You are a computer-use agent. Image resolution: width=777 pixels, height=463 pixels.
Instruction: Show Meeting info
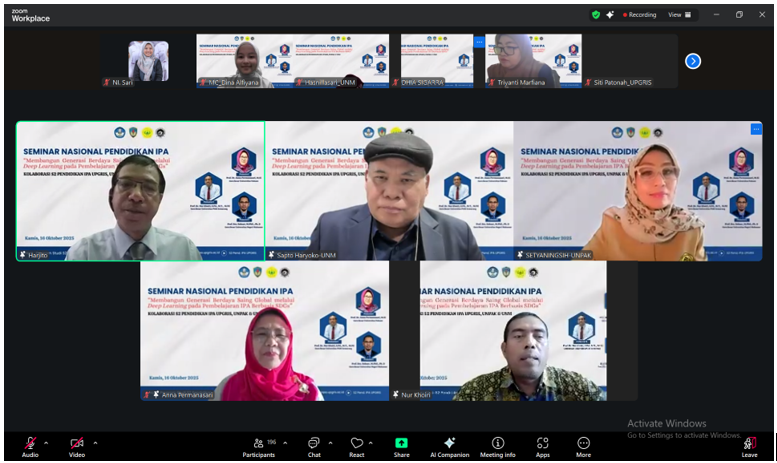click(x=497, y=443)
